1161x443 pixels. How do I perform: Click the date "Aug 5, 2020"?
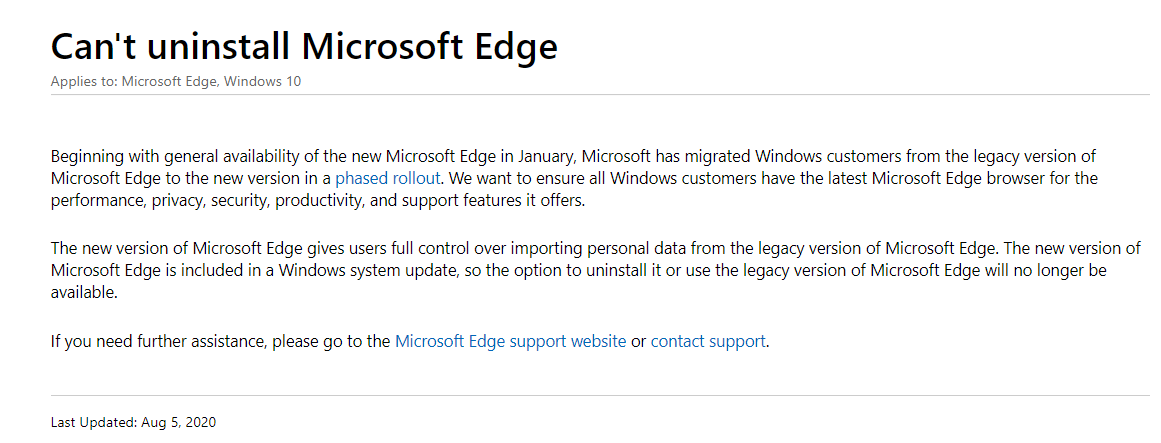(x=178, y=423)
